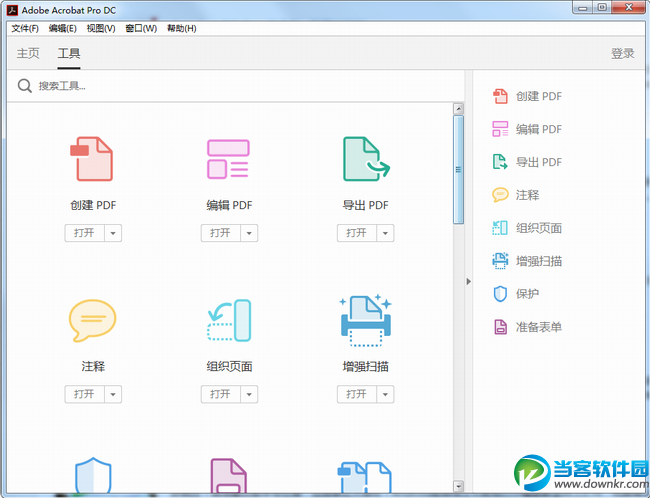650x498 pixels.
Task: Expand dropdown arrow beside 注释 打开
Action: click(113, 394)
